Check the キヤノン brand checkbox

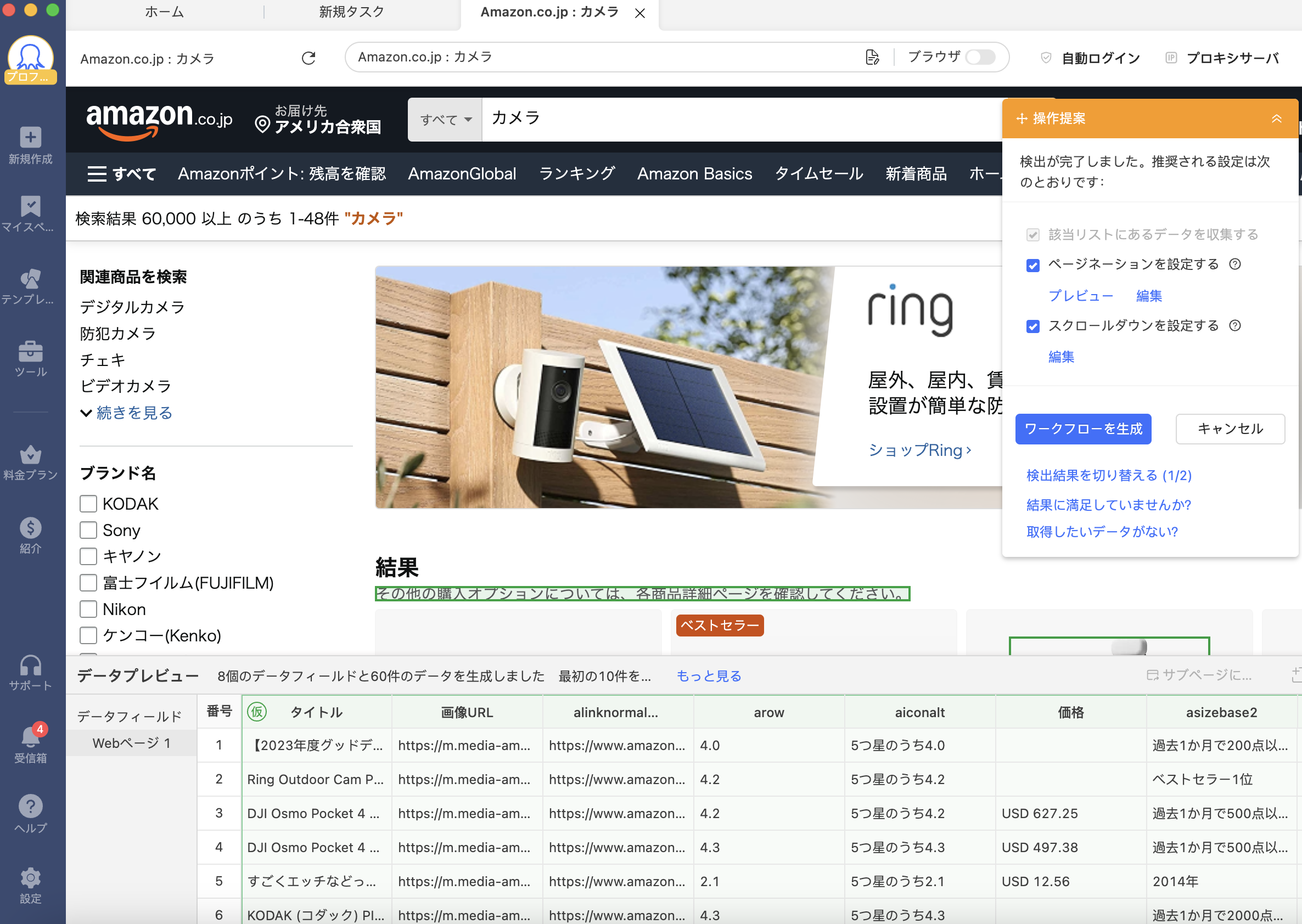(88, 556)
